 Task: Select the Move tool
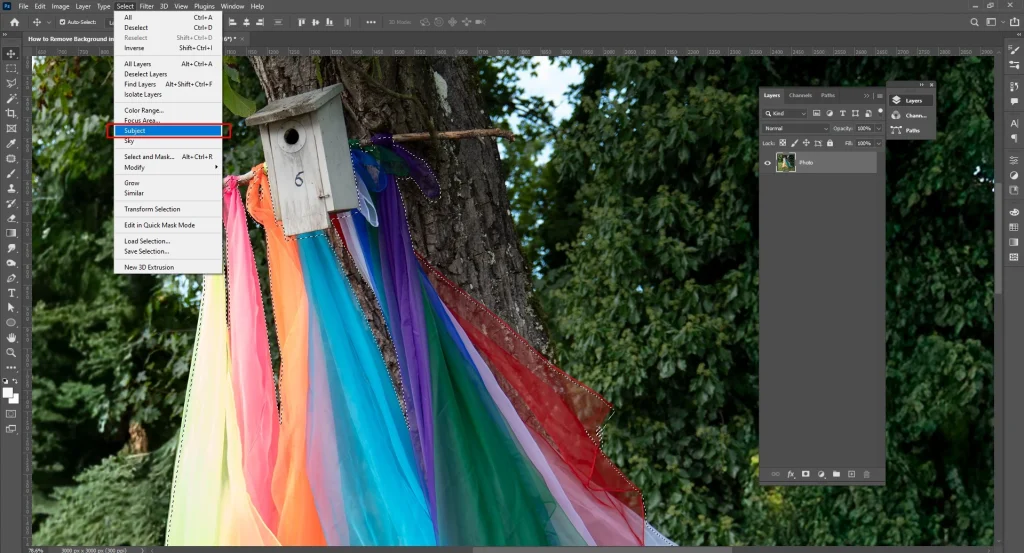(11, 53)
